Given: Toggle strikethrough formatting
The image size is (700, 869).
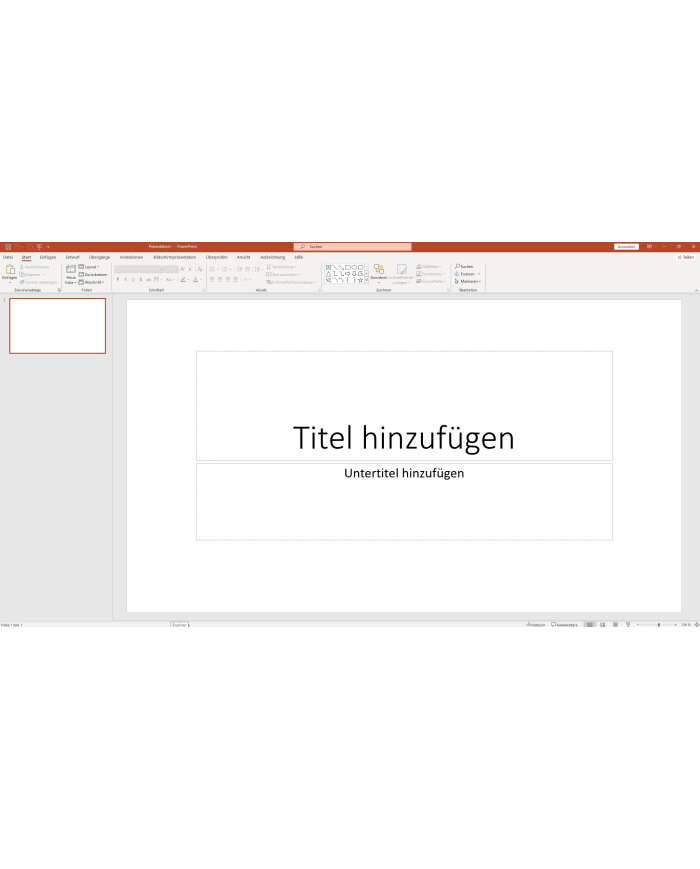Looking at the screenshot, I should pos(149,280).
